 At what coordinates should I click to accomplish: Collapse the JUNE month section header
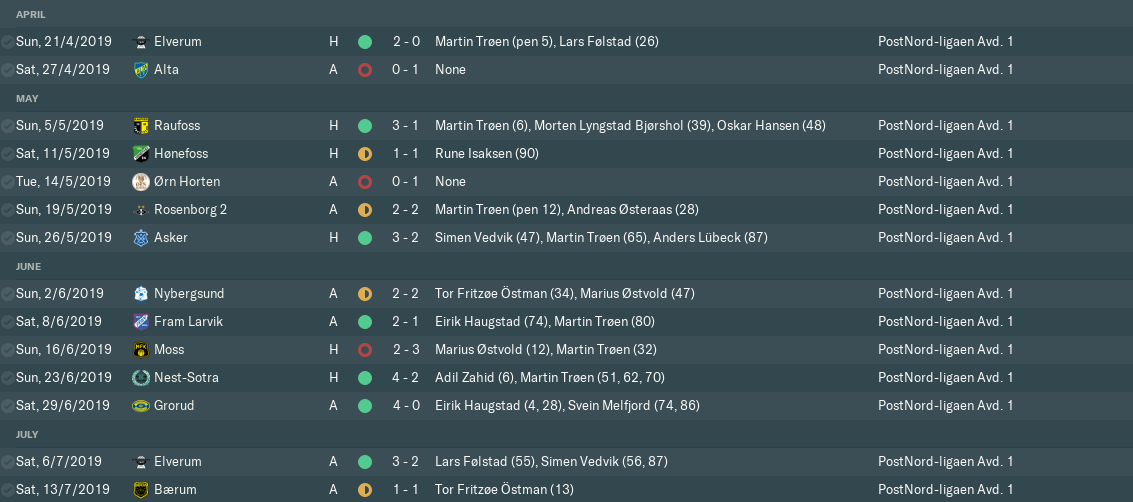[x=28, y=266]
